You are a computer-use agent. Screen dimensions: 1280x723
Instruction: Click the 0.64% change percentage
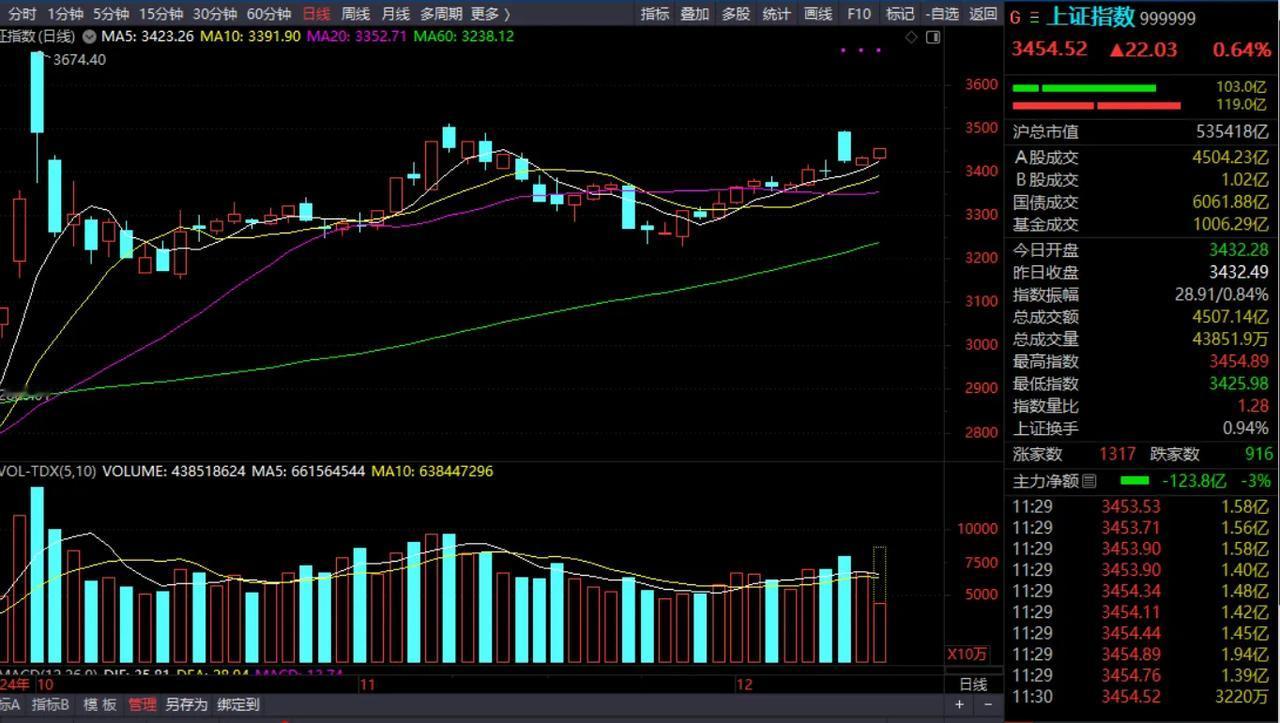click(1242, 49)
